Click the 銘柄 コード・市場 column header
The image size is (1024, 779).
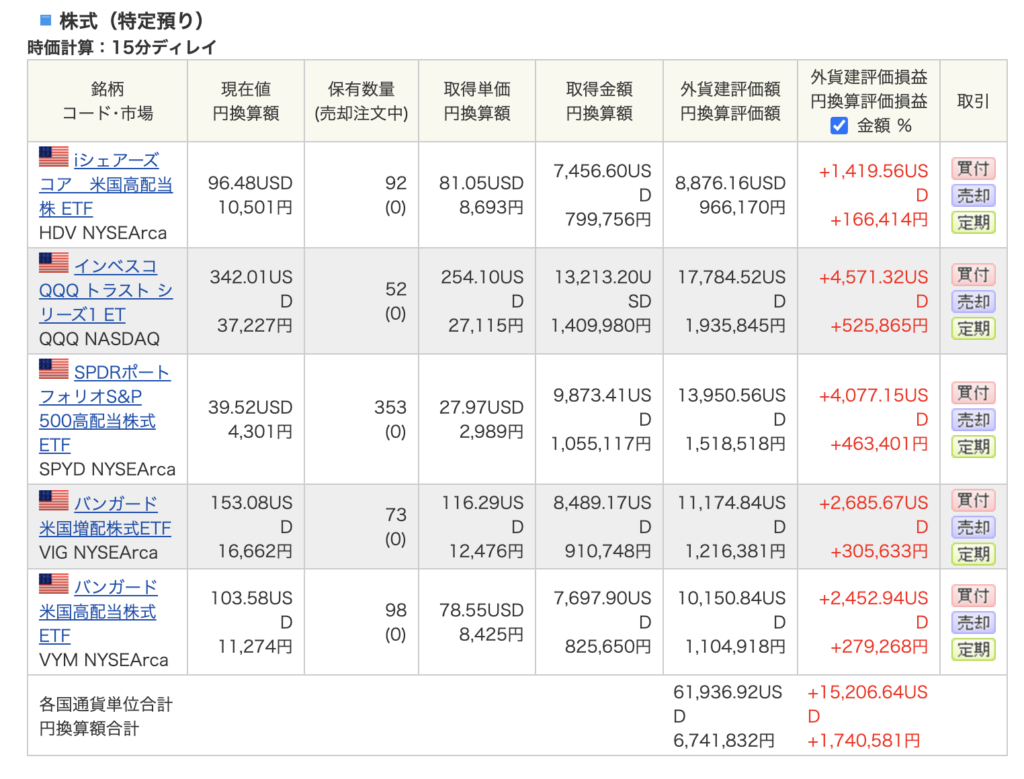coord(108,101)
